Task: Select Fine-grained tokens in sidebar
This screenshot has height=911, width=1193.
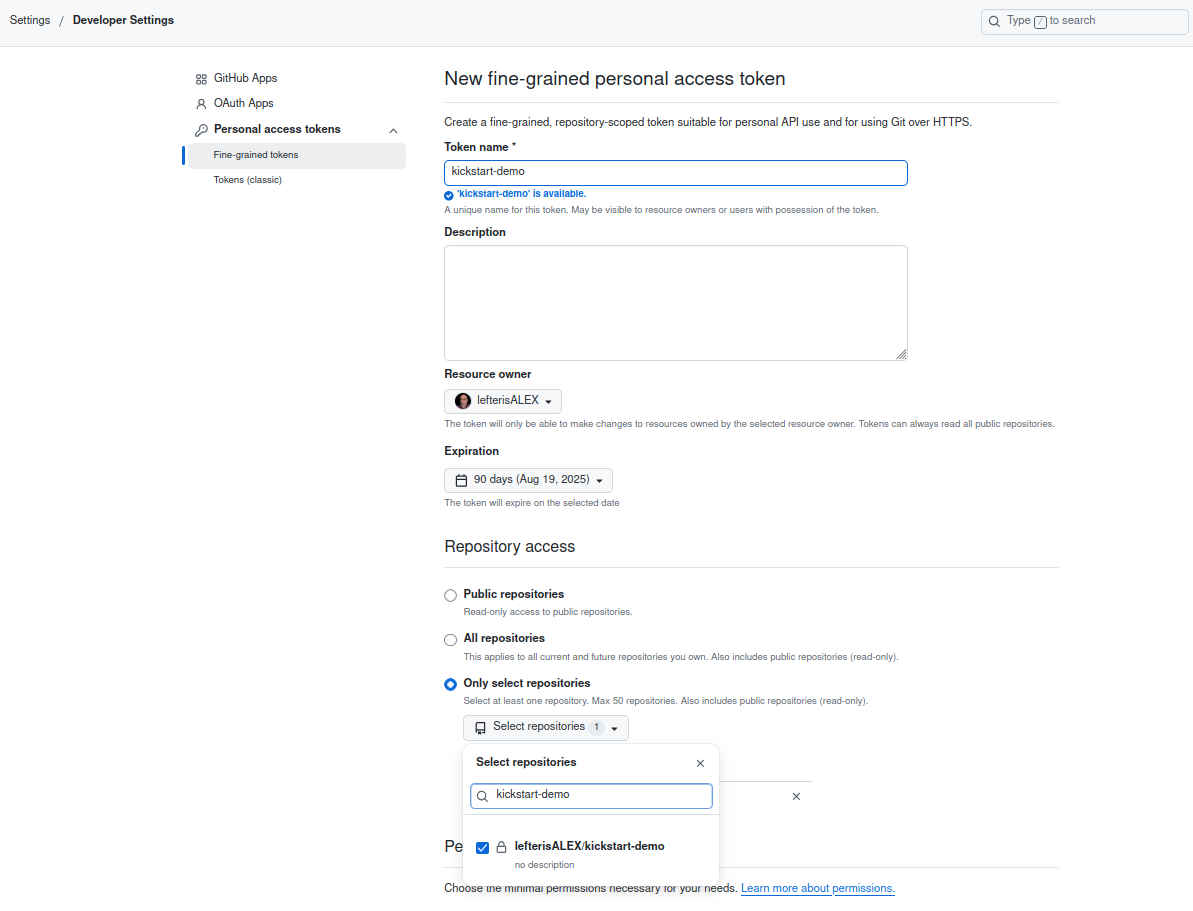Action: pos(297,155)
